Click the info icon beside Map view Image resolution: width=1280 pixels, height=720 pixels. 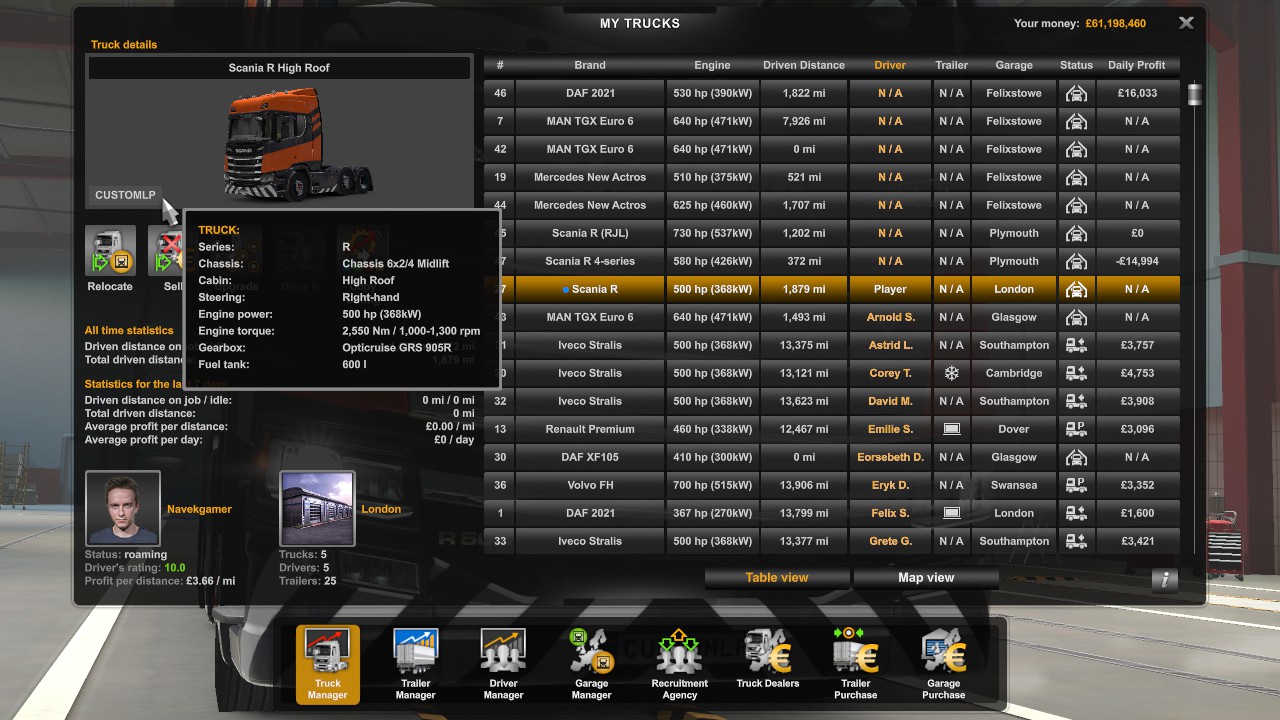[x=1164, y=579]
